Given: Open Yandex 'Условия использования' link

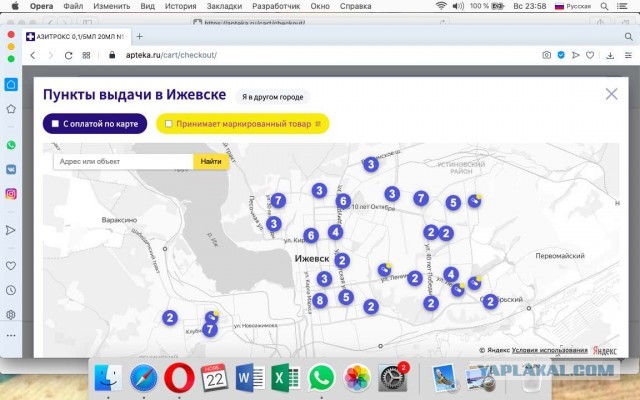Looking at the screenshot, I should click(x=549, y=350).
